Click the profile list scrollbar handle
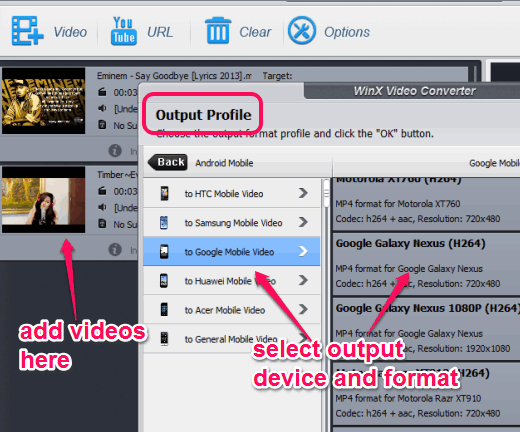520x432 pixels. (326, 193)
